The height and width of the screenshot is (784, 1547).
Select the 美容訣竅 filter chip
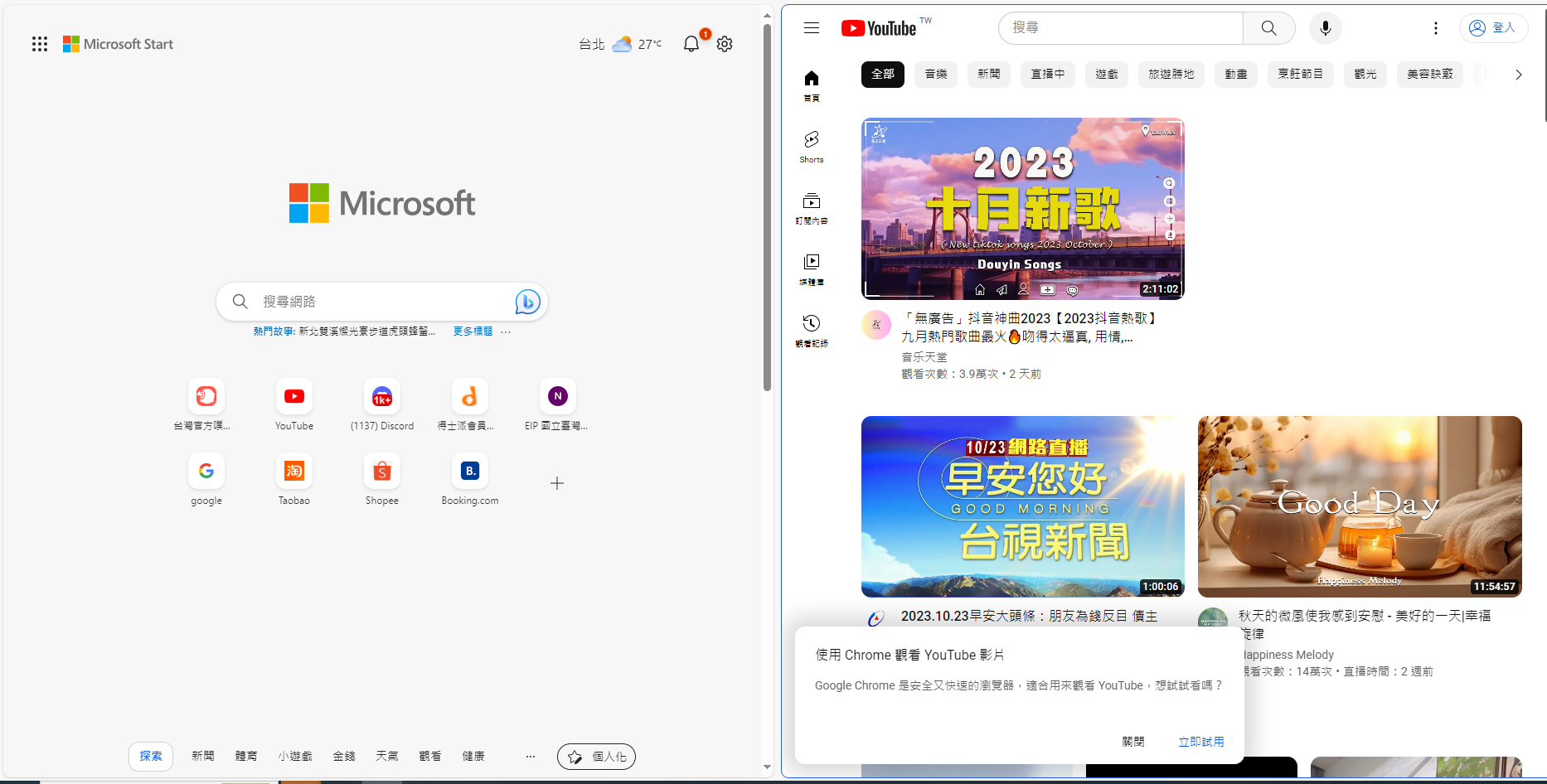point(1430,75)
